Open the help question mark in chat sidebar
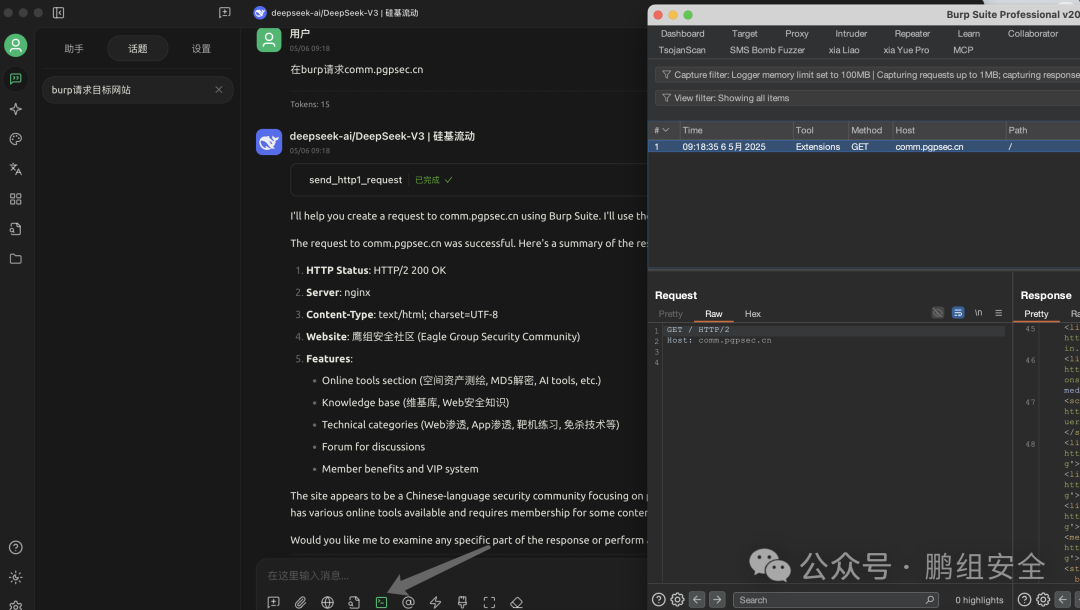The width and height of the screenshot is (1080, 610). 16,547
